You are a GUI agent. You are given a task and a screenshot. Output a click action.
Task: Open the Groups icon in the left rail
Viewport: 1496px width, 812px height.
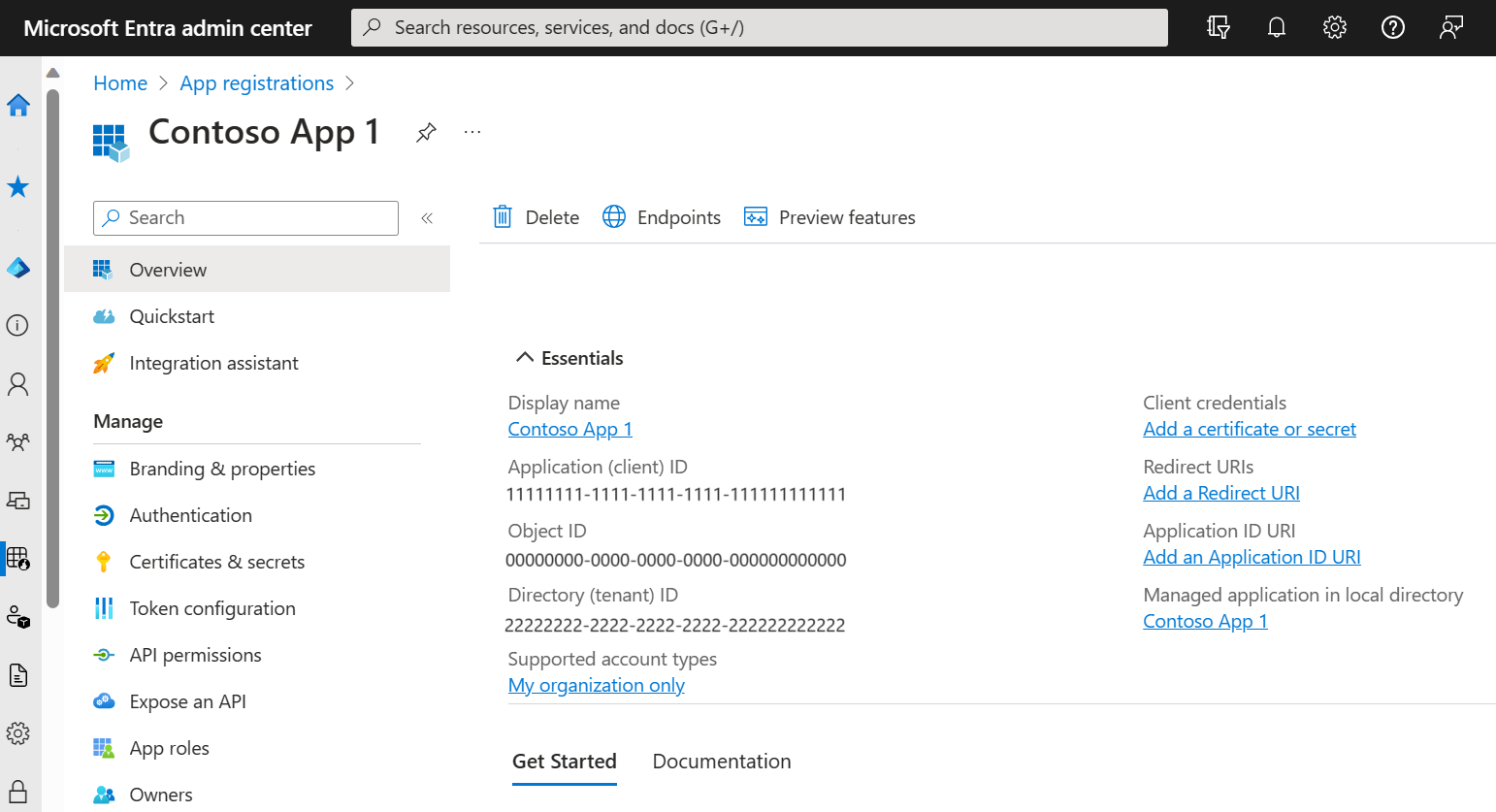click(17, 441)
